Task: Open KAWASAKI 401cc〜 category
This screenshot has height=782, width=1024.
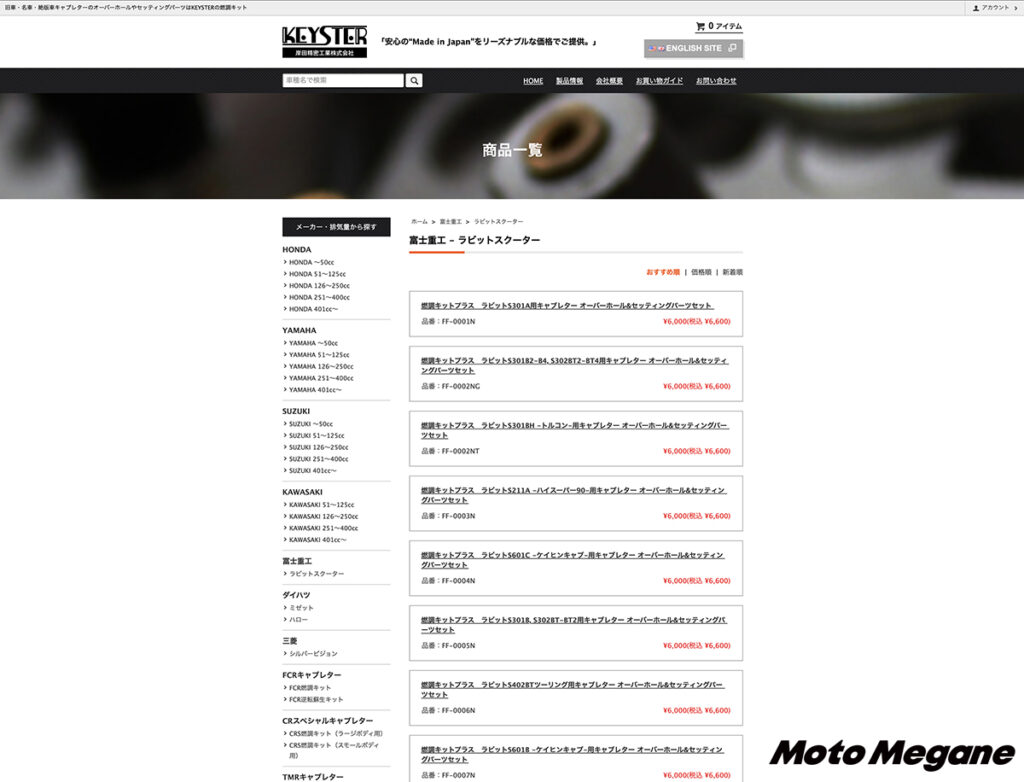Action: coord(317,540)
